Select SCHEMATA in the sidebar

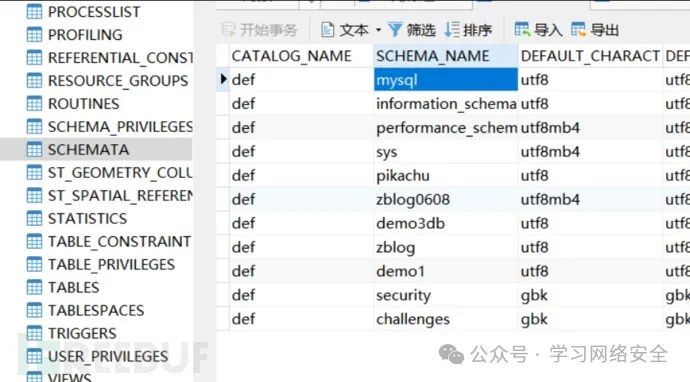tap(88, 150)
